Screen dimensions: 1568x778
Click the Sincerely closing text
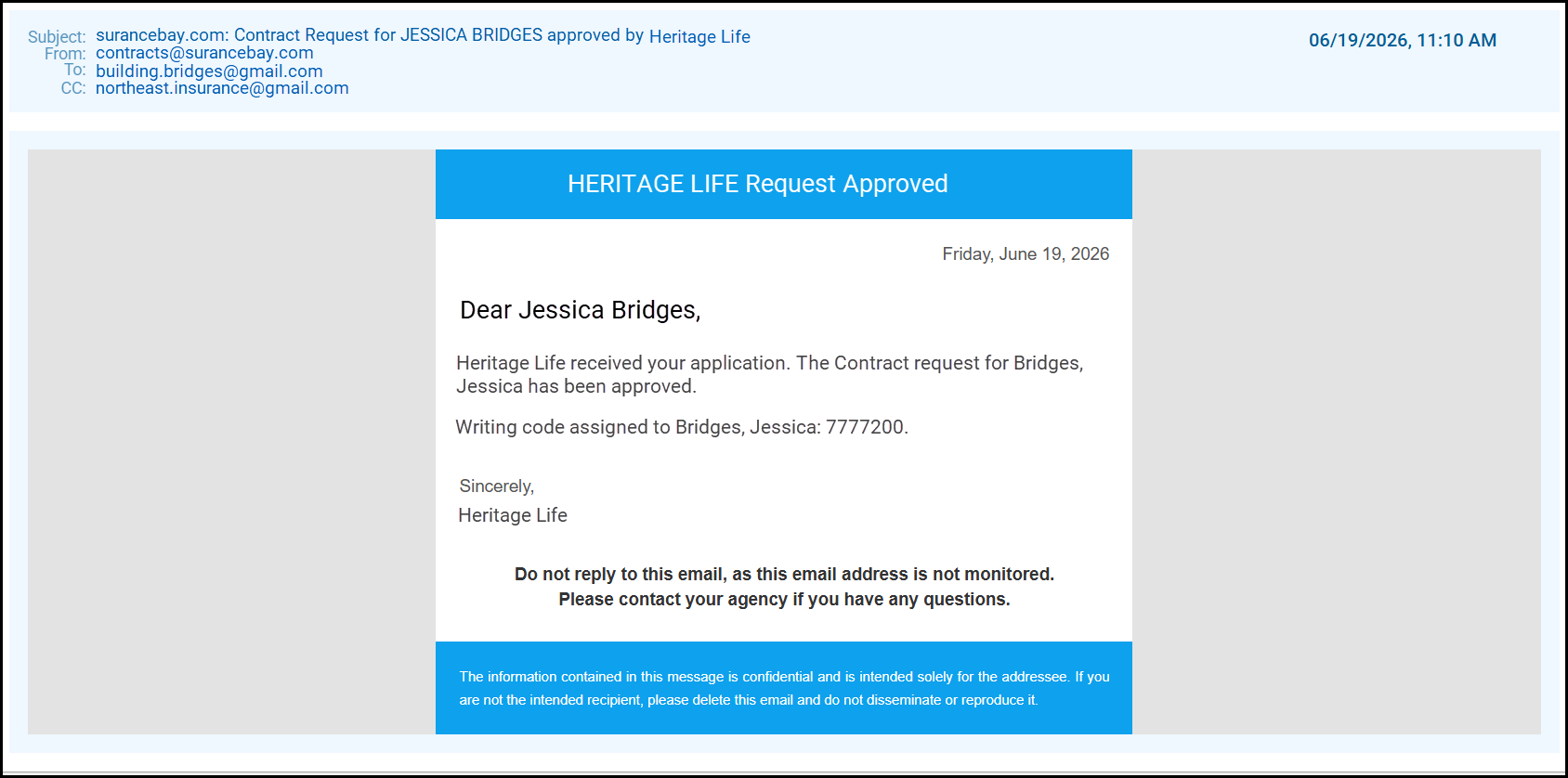click(496, 486)
